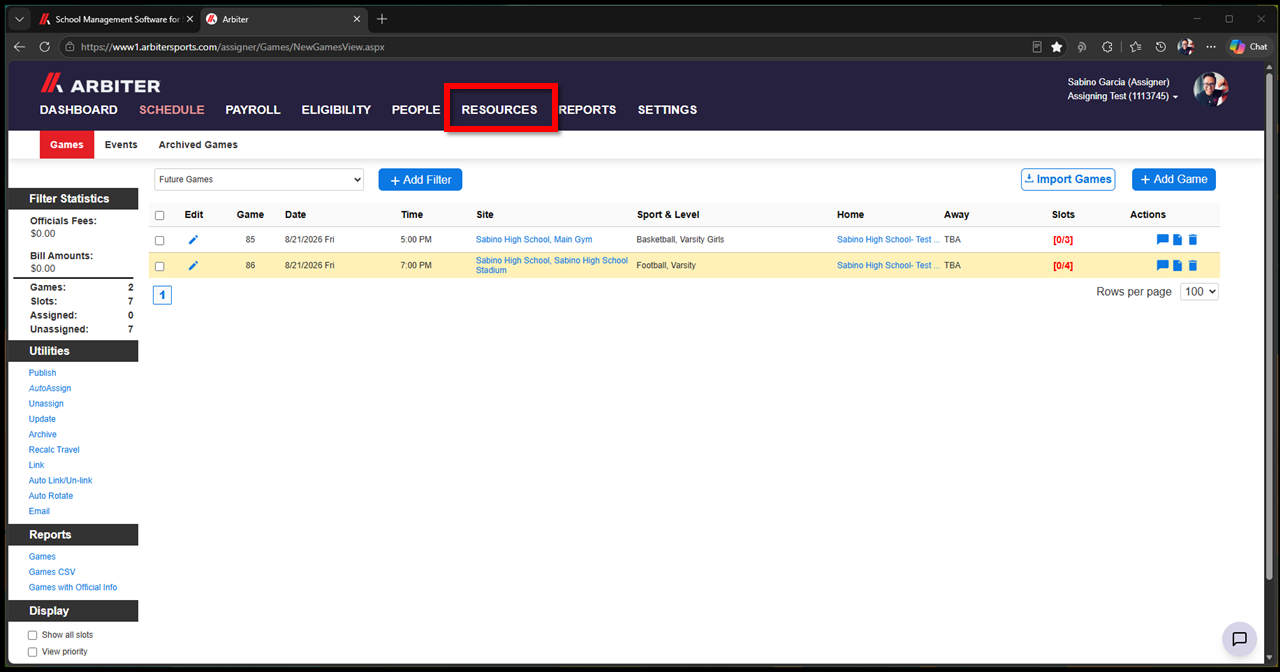Image resolution: width=1280 pixels, height=672 pixels.
Task: Open message icon for game 86
Action: (x=1162, y=265)
